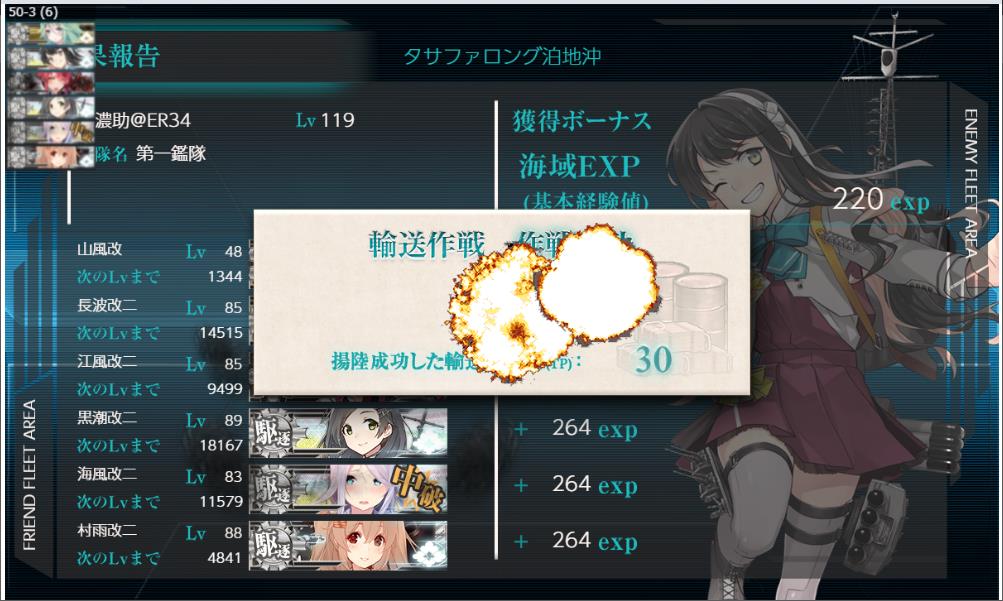Click the ENEMY FLEET AREA side label
The image size is (1003, 601).
[x=970, y=182]
